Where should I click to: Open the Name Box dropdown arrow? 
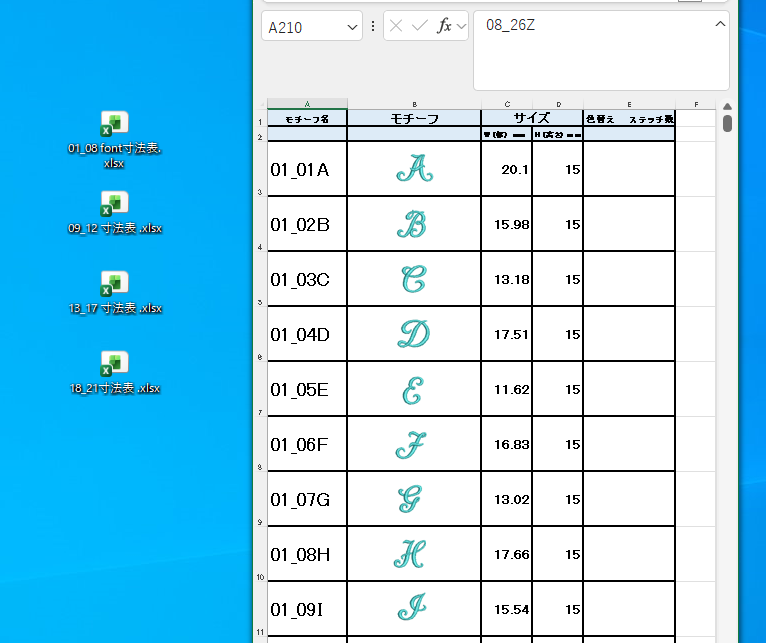[x=351, y=26]
